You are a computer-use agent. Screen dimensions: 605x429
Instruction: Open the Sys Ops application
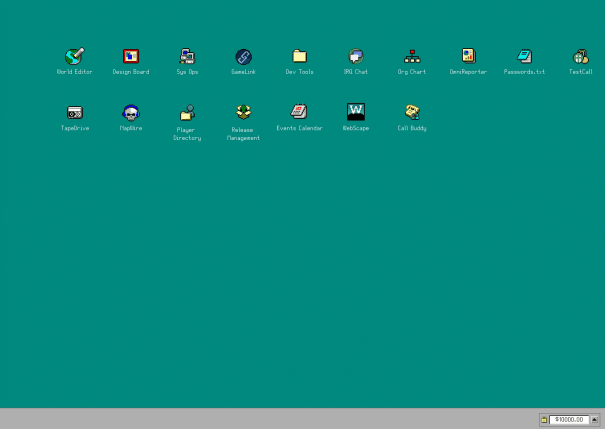coord(187,57)
